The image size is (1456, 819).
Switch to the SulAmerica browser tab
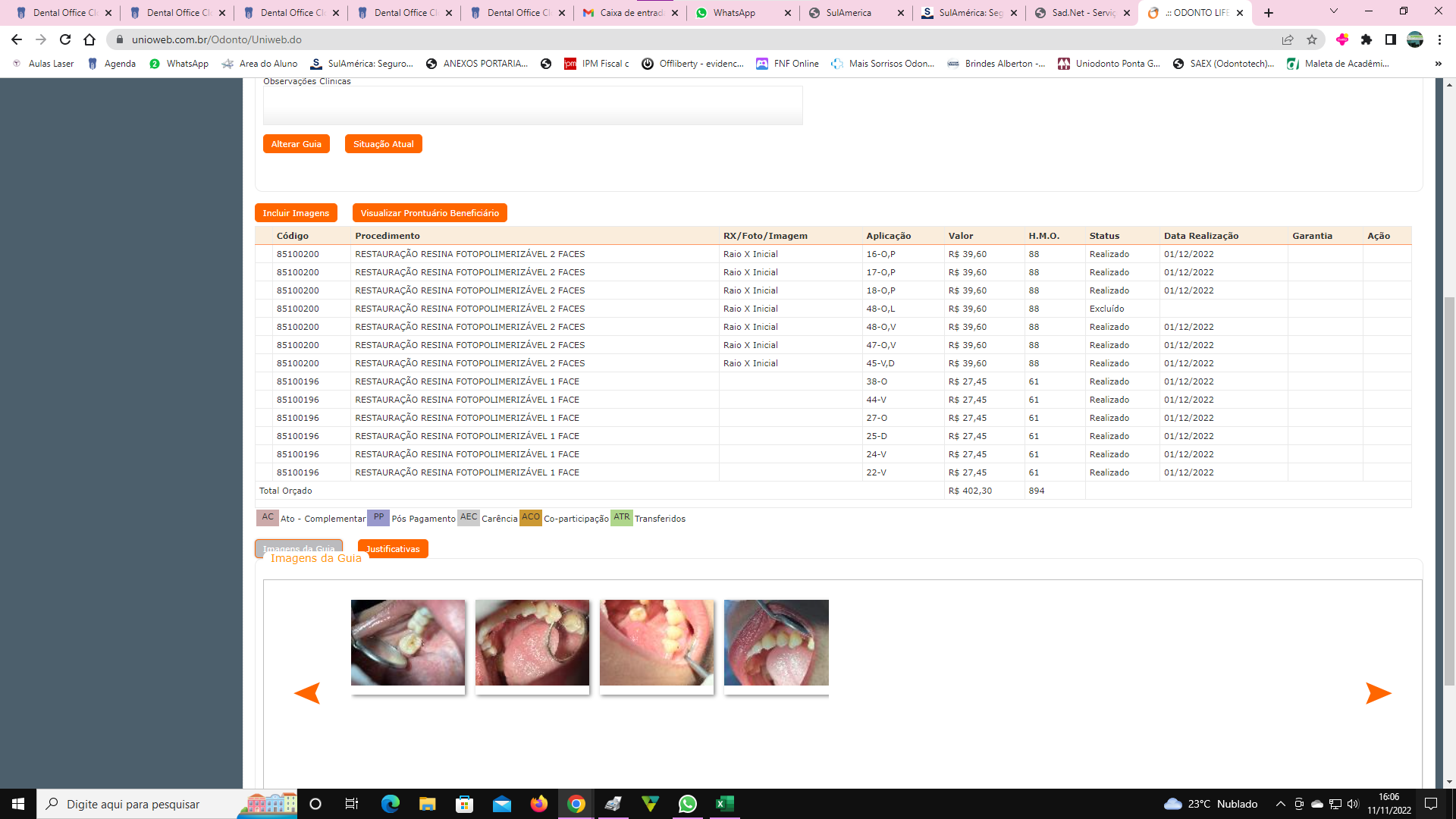pos(849,13)
